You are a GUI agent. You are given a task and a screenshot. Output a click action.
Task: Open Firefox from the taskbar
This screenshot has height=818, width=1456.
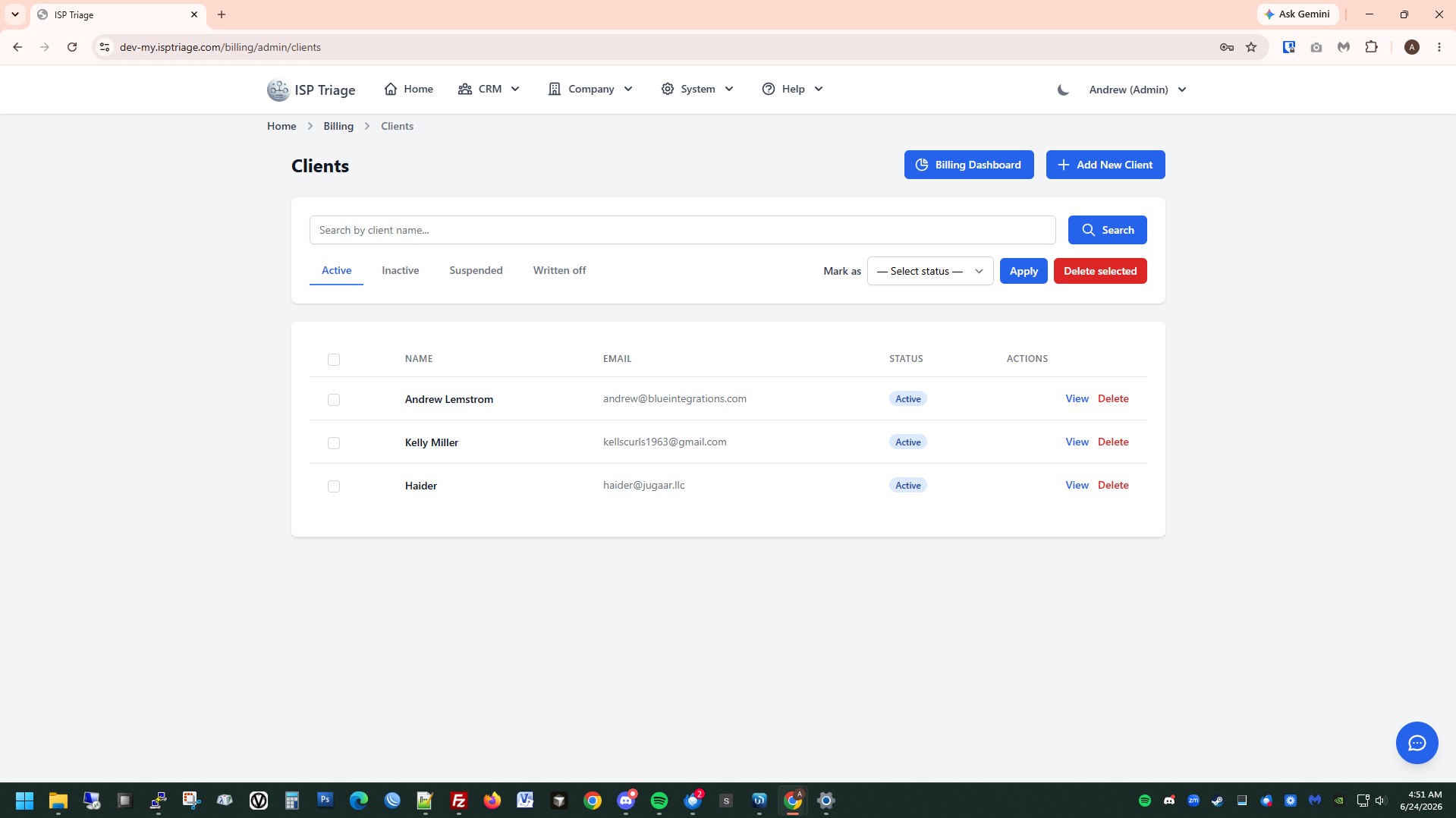[492, 801]
